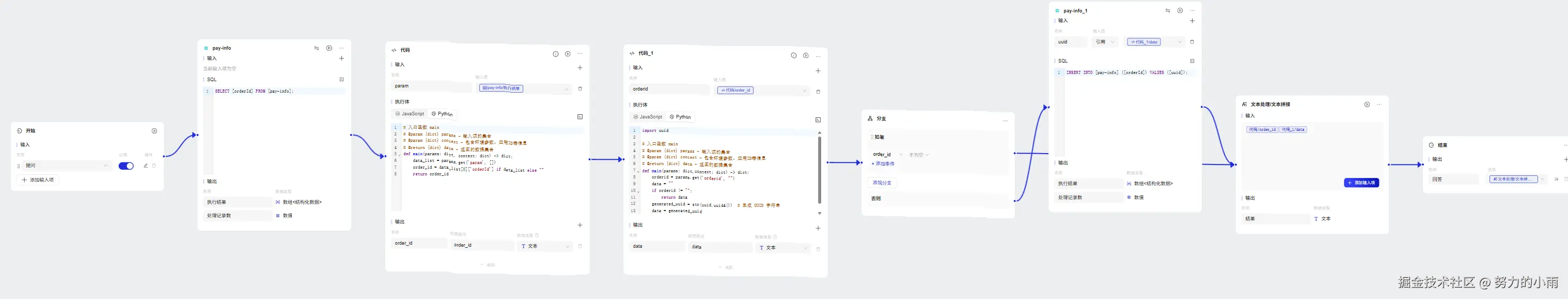Viewport: 1568px width, 299px height.
Task: Add an input to pay-info_1 node
Action: [x=1192, y=21]
